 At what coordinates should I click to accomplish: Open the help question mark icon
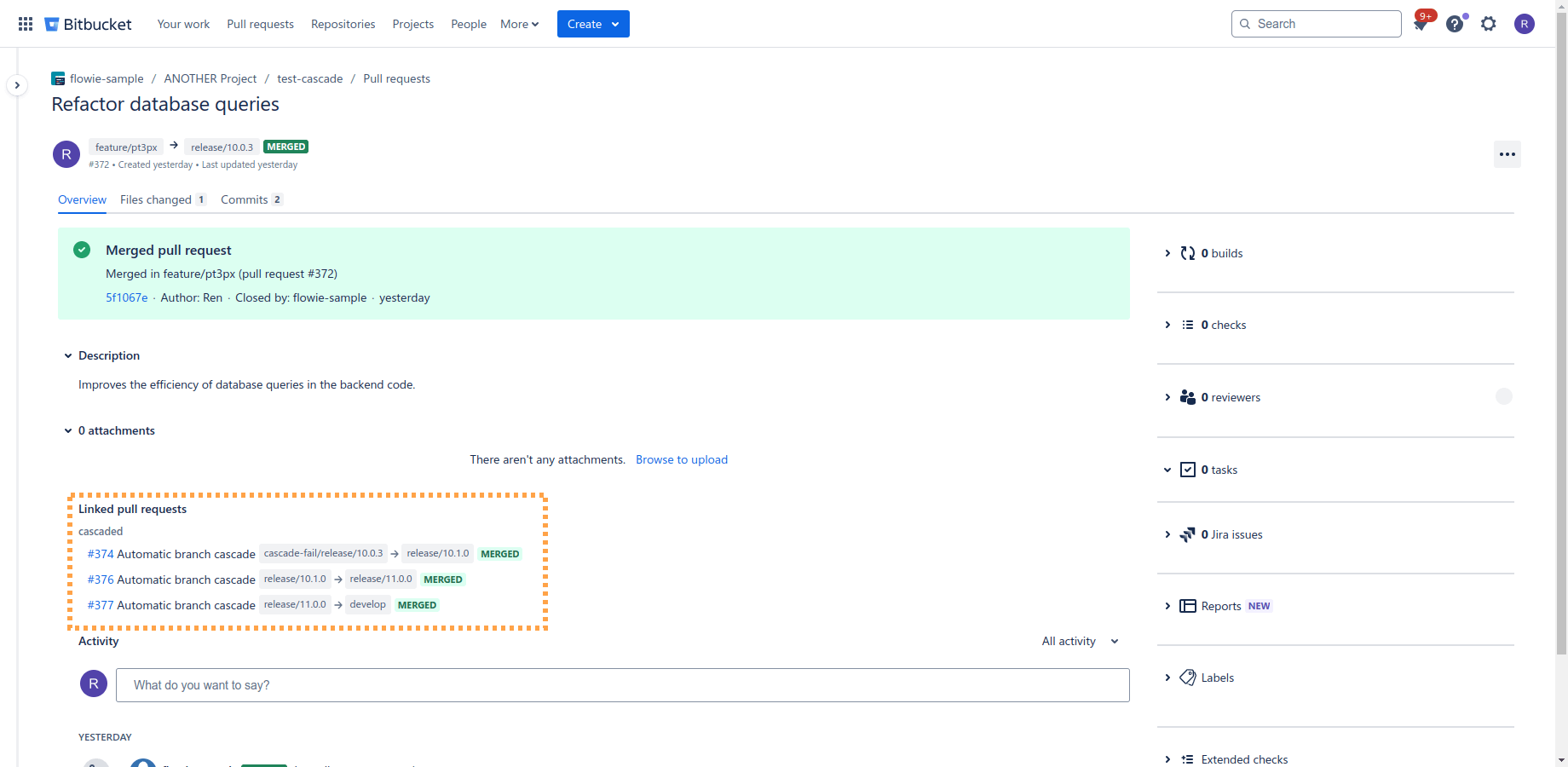point(1455,24)
